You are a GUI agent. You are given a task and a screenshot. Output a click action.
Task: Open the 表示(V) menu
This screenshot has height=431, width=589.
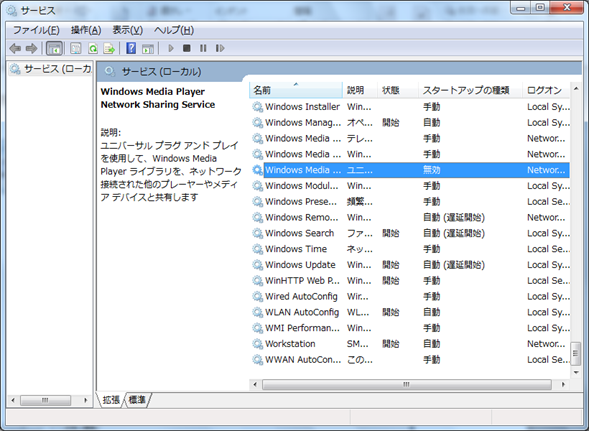(x=128, y=30)
